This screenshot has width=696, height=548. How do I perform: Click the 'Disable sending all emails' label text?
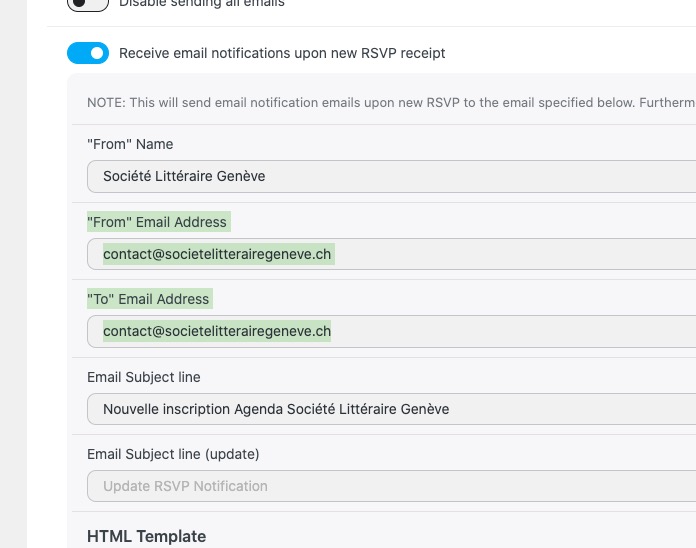coord(202,4)
